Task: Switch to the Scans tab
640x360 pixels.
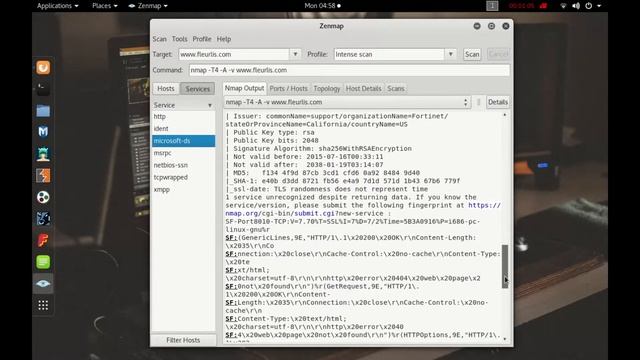Action: click(x=396, y=88)
